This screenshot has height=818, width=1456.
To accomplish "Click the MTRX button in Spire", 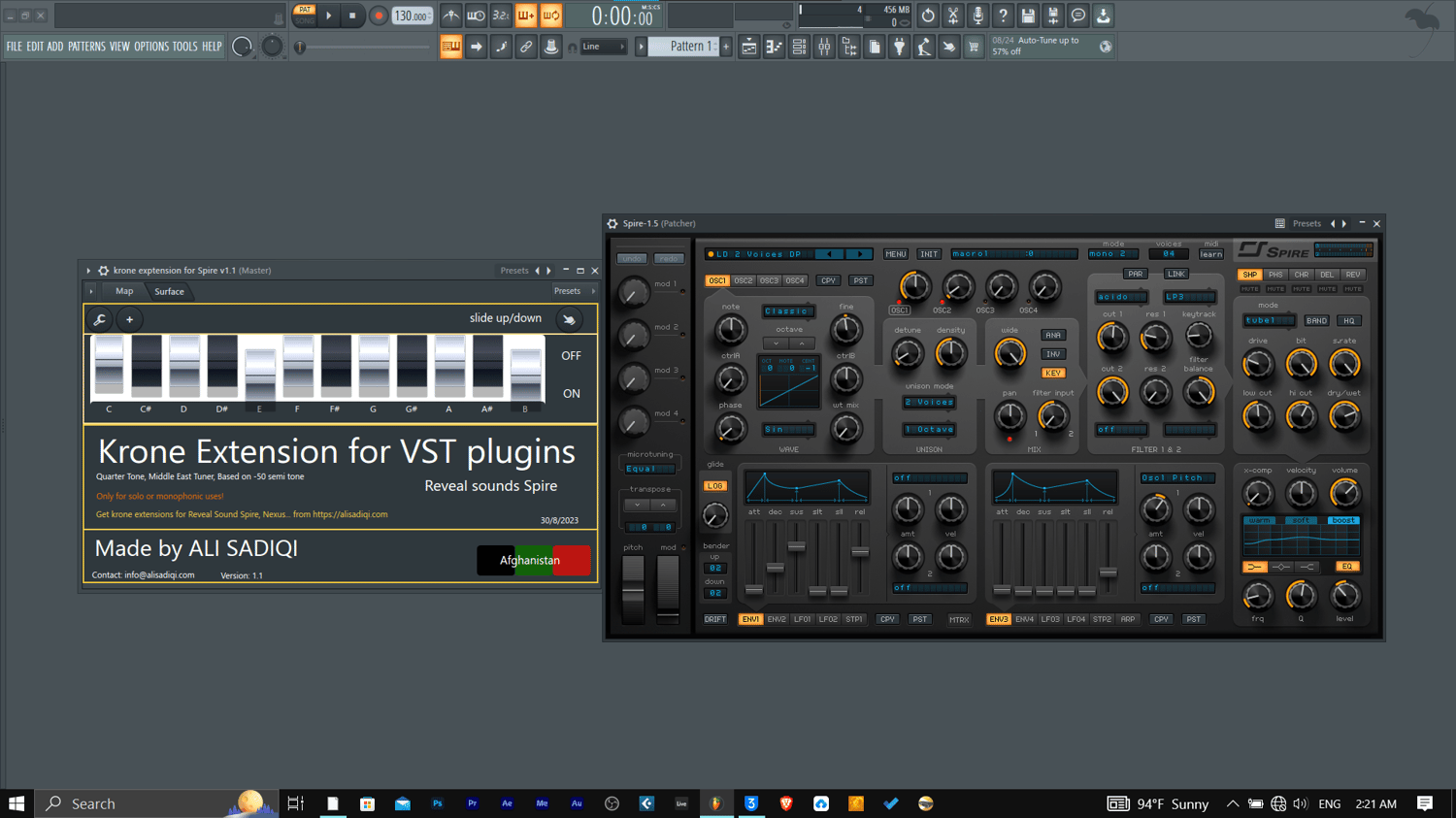I will click(959, 619).
